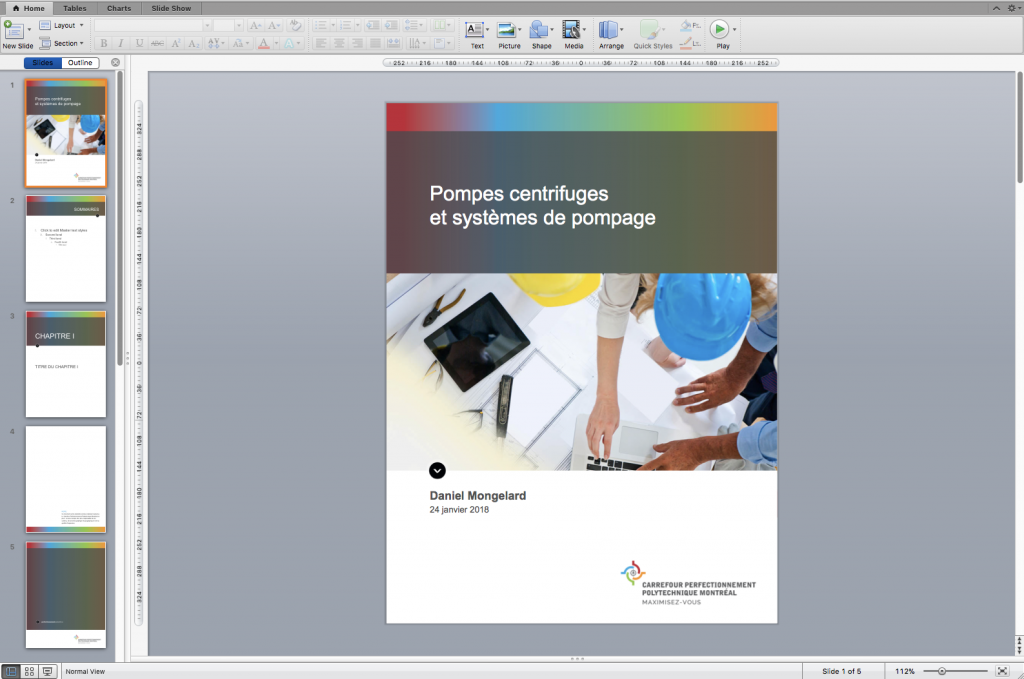This screenshot has width=1024, height=679.
Task: Select the Home ribbon tab
Action: point(29,8)
